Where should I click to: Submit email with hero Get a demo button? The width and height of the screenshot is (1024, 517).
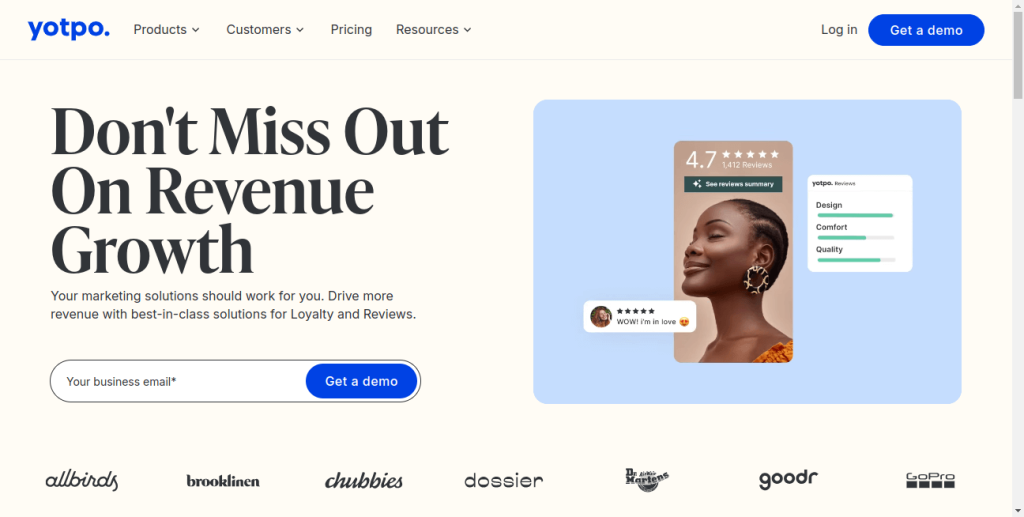point(361,381)
